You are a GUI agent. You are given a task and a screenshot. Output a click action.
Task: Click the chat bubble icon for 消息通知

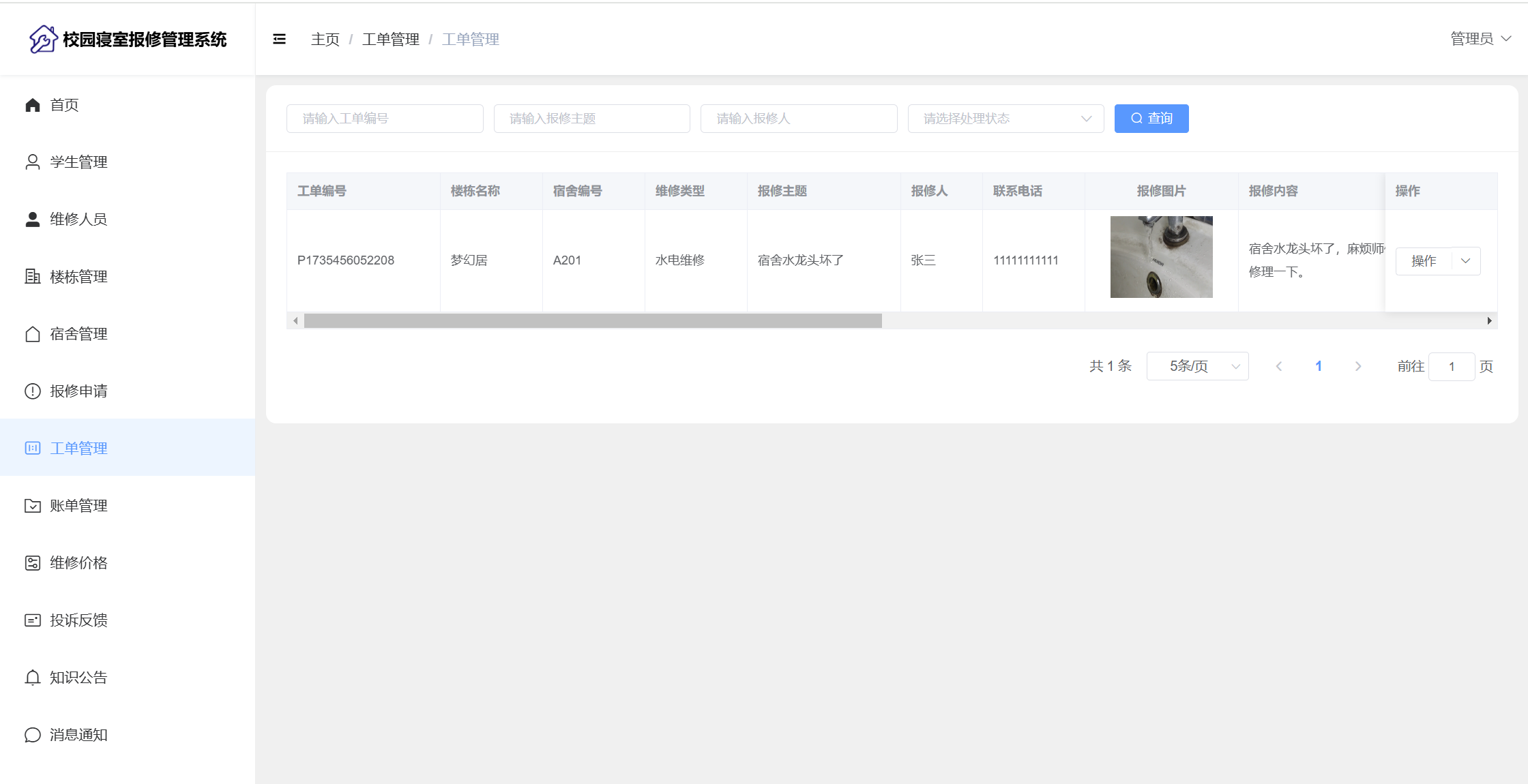tap(33, 735)
